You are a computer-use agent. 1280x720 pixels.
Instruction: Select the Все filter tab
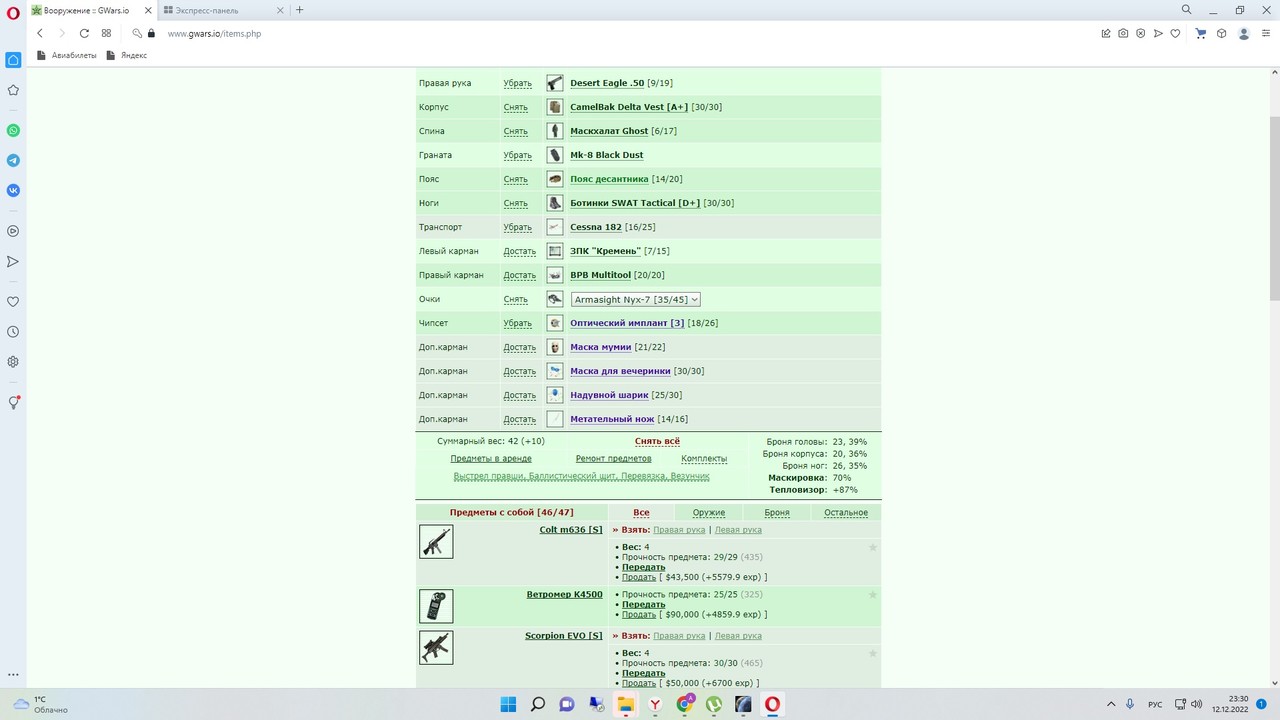click(641, 513)
